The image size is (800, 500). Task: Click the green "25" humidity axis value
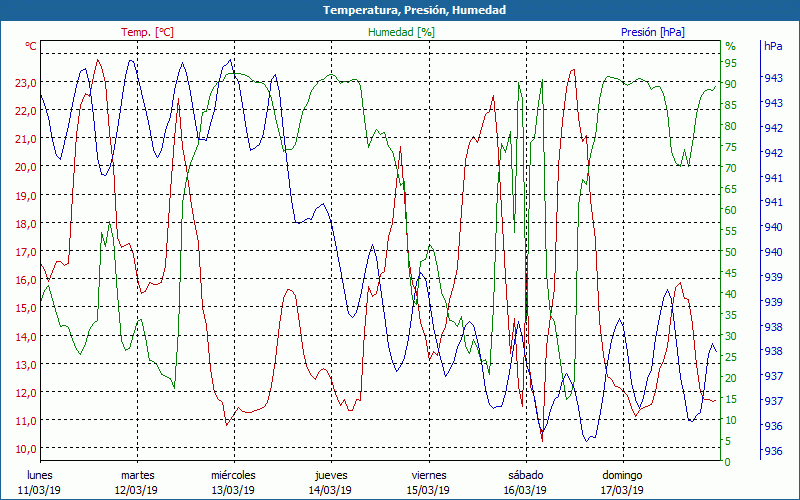tap(731, 357)
